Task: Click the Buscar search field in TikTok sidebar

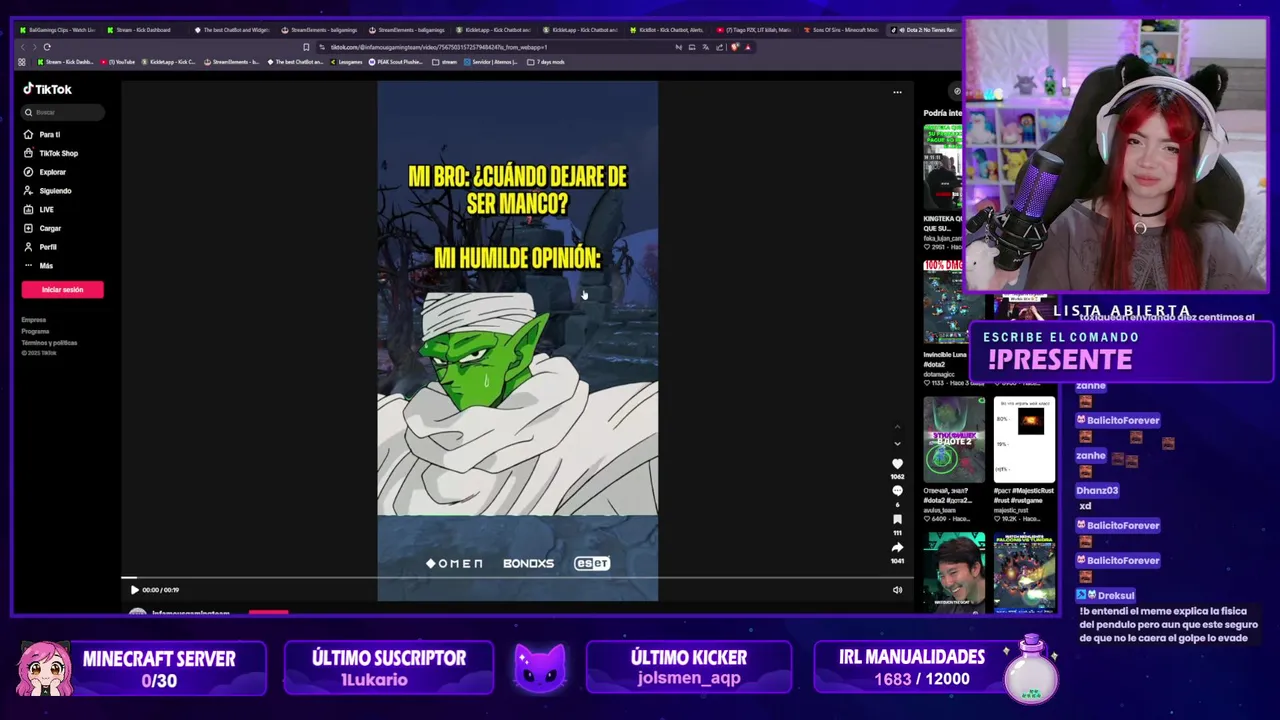Action: click(63, 112)
